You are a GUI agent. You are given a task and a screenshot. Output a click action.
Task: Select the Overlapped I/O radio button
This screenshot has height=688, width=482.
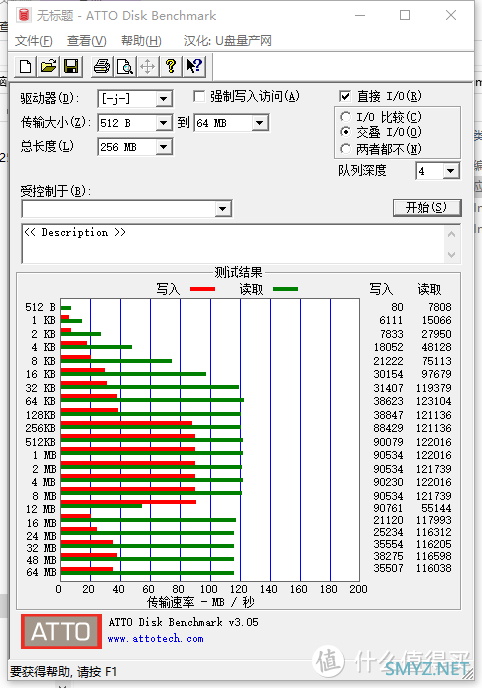click(x=346, y=132)
